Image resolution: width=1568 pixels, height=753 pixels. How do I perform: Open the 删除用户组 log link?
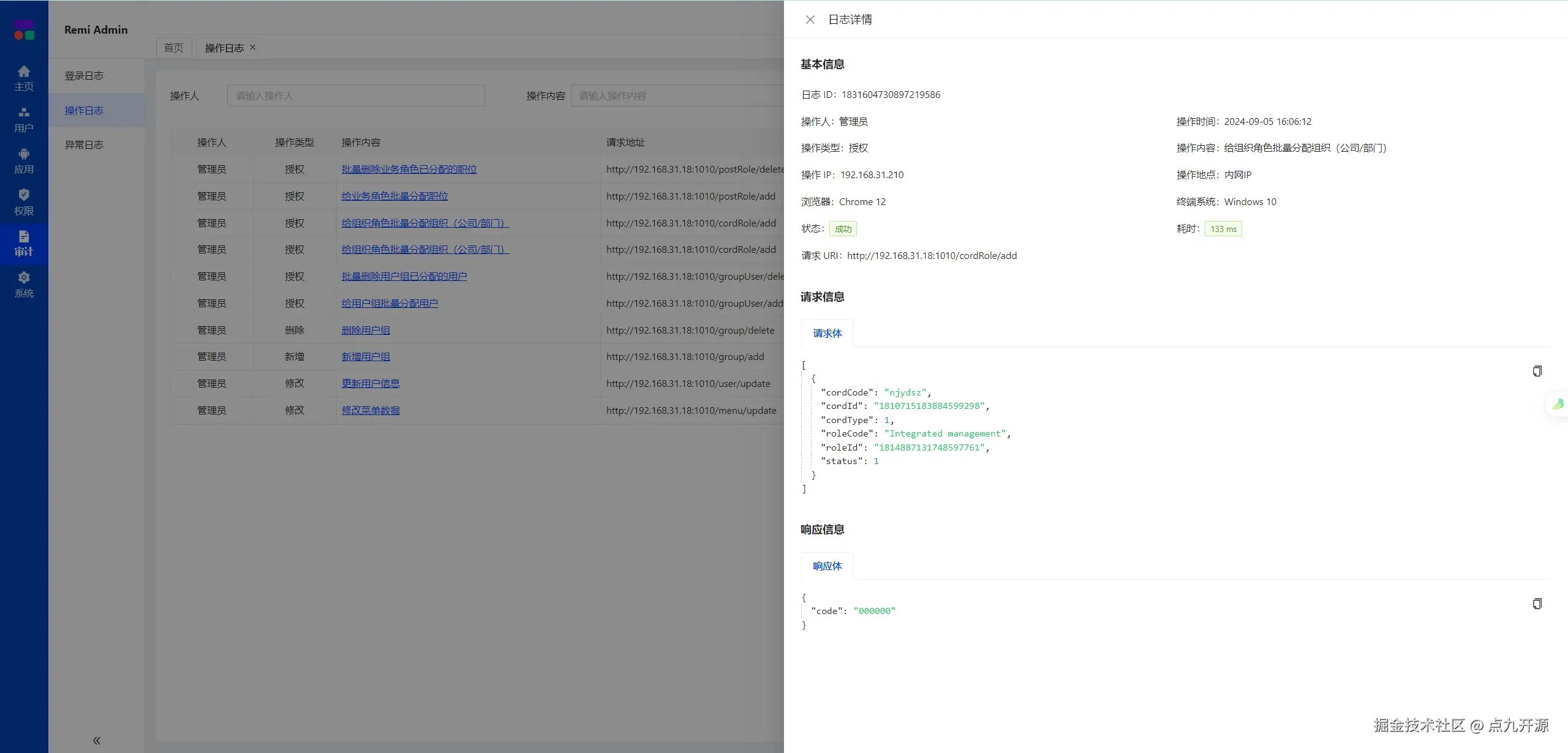[366, 330]
